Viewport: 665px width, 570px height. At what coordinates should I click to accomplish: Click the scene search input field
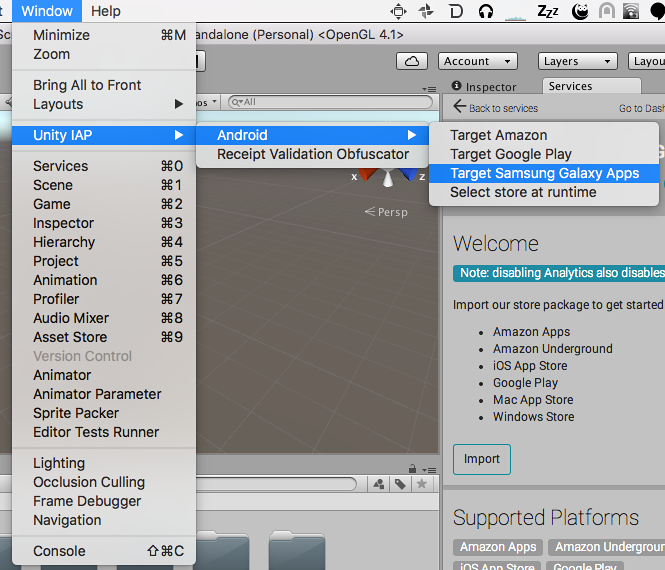(x=328, y=102)
